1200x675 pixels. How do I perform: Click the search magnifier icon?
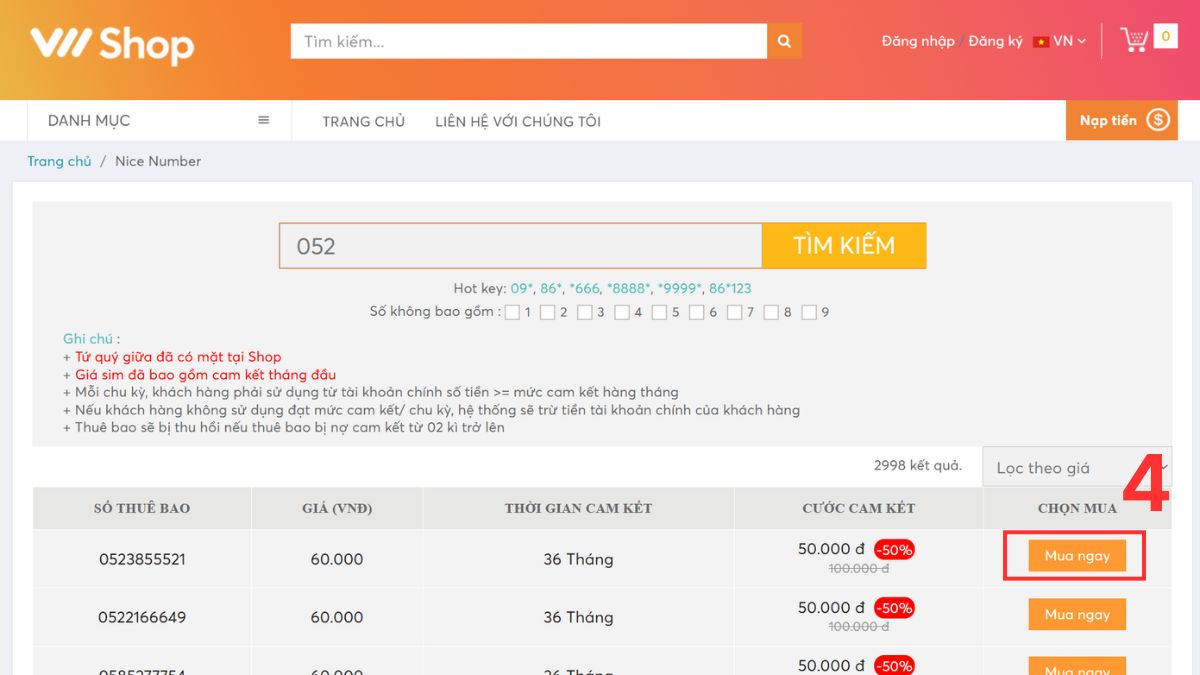784,41
